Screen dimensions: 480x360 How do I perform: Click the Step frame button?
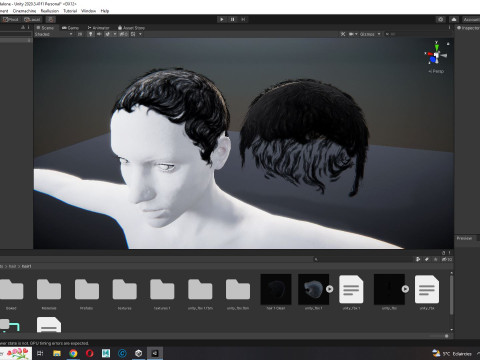(x=243, y=19)
